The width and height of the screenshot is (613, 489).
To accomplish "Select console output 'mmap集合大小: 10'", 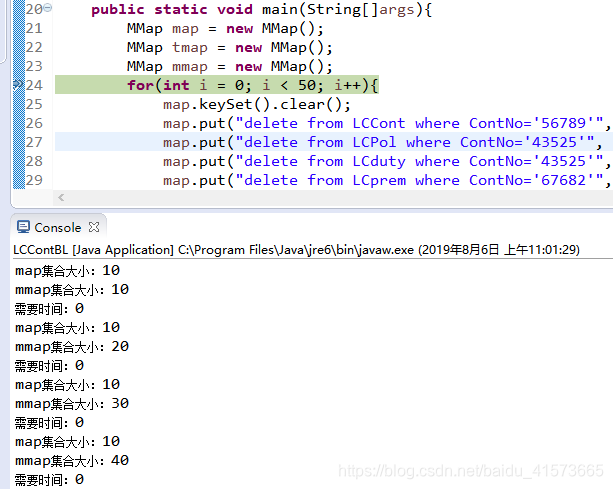I will pyautogui.click(x=72, y=290).
